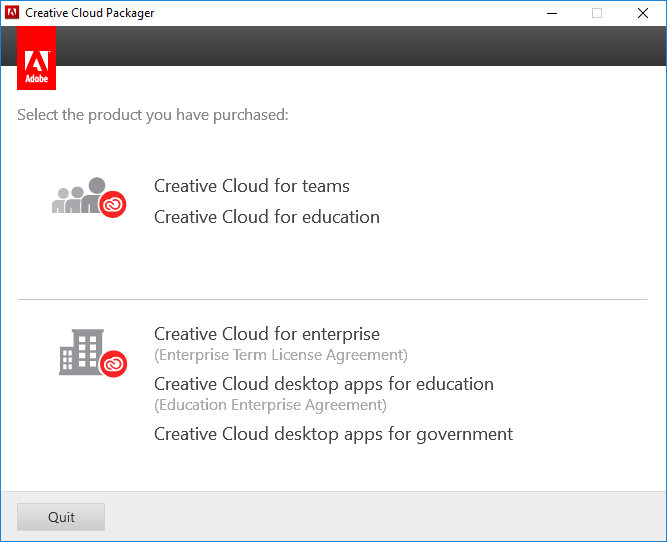Click the Enterprise Term License Agreement subtitle
This screenshot has width=667, height=542.
281,355
